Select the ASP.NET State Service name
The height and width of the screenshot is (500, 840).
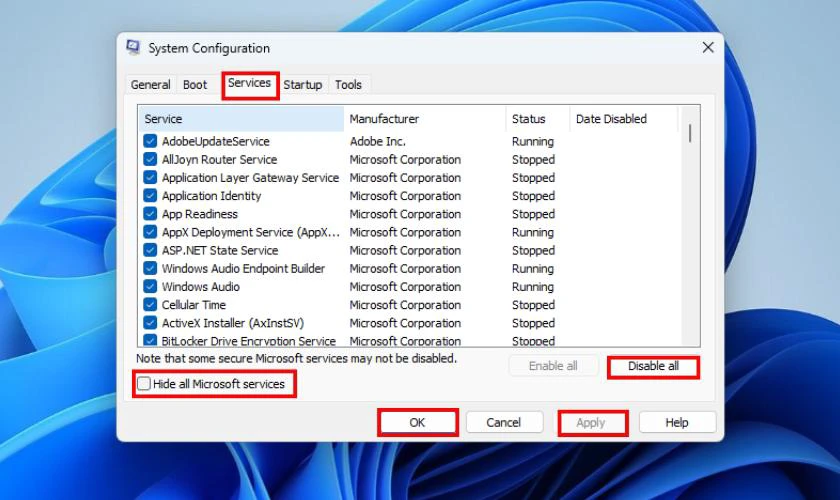(x=220, y=251)
